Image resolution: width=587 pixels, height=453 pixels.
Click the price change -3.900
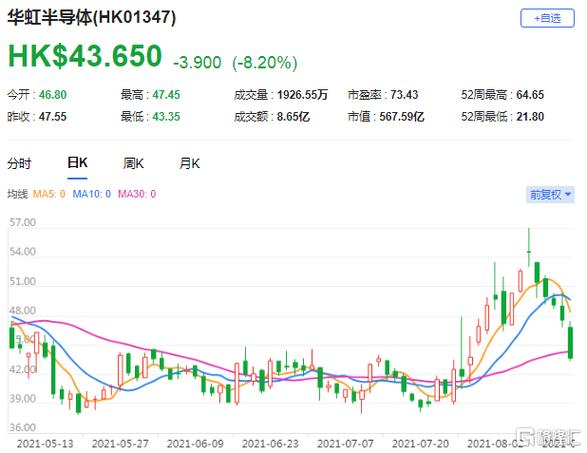tap(197, 62)
